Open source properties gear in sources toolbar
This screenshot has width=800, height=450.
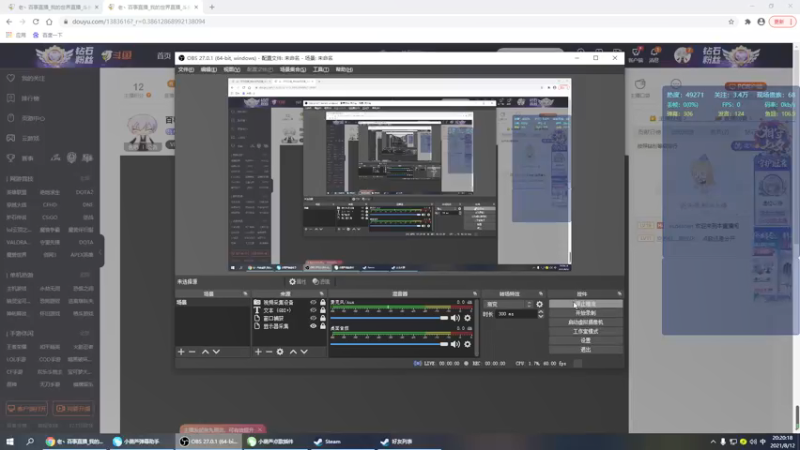coord(280,352)
